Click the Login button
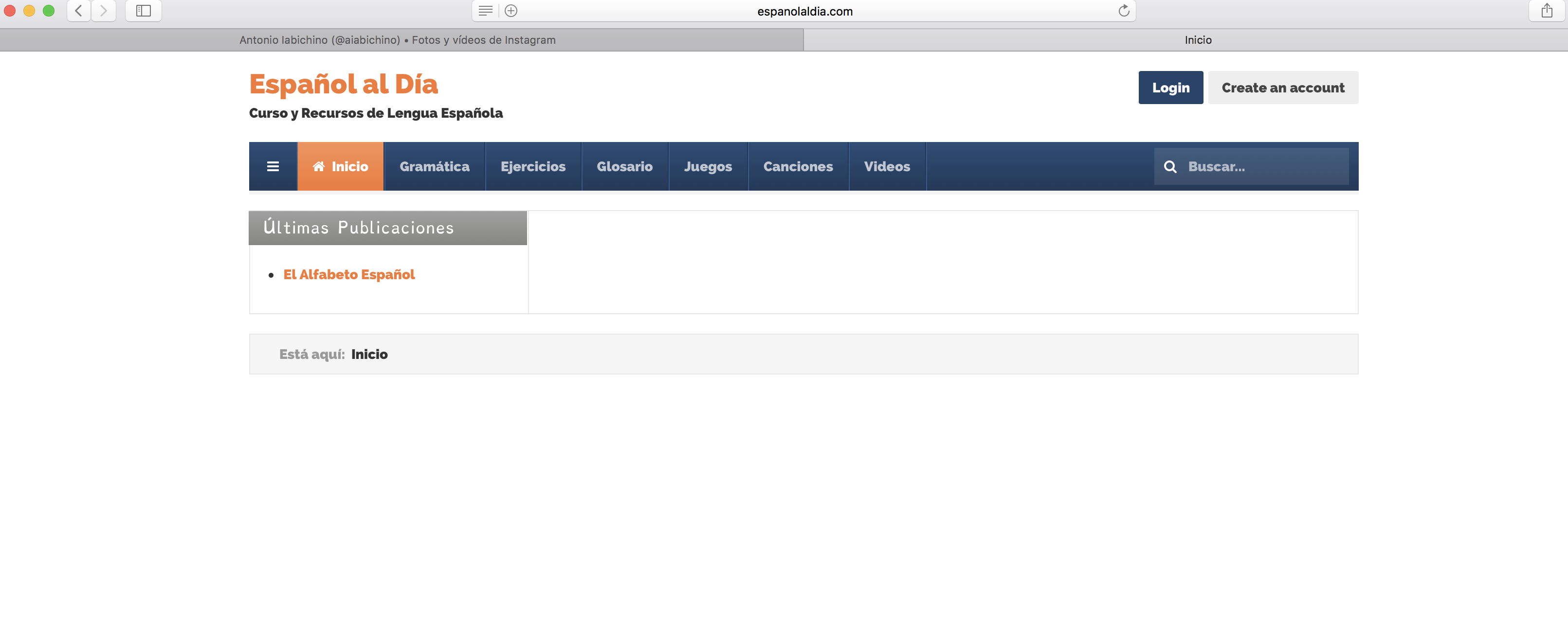Image resolution: width=1568 pixels, height=641 pixels. 1170,88
